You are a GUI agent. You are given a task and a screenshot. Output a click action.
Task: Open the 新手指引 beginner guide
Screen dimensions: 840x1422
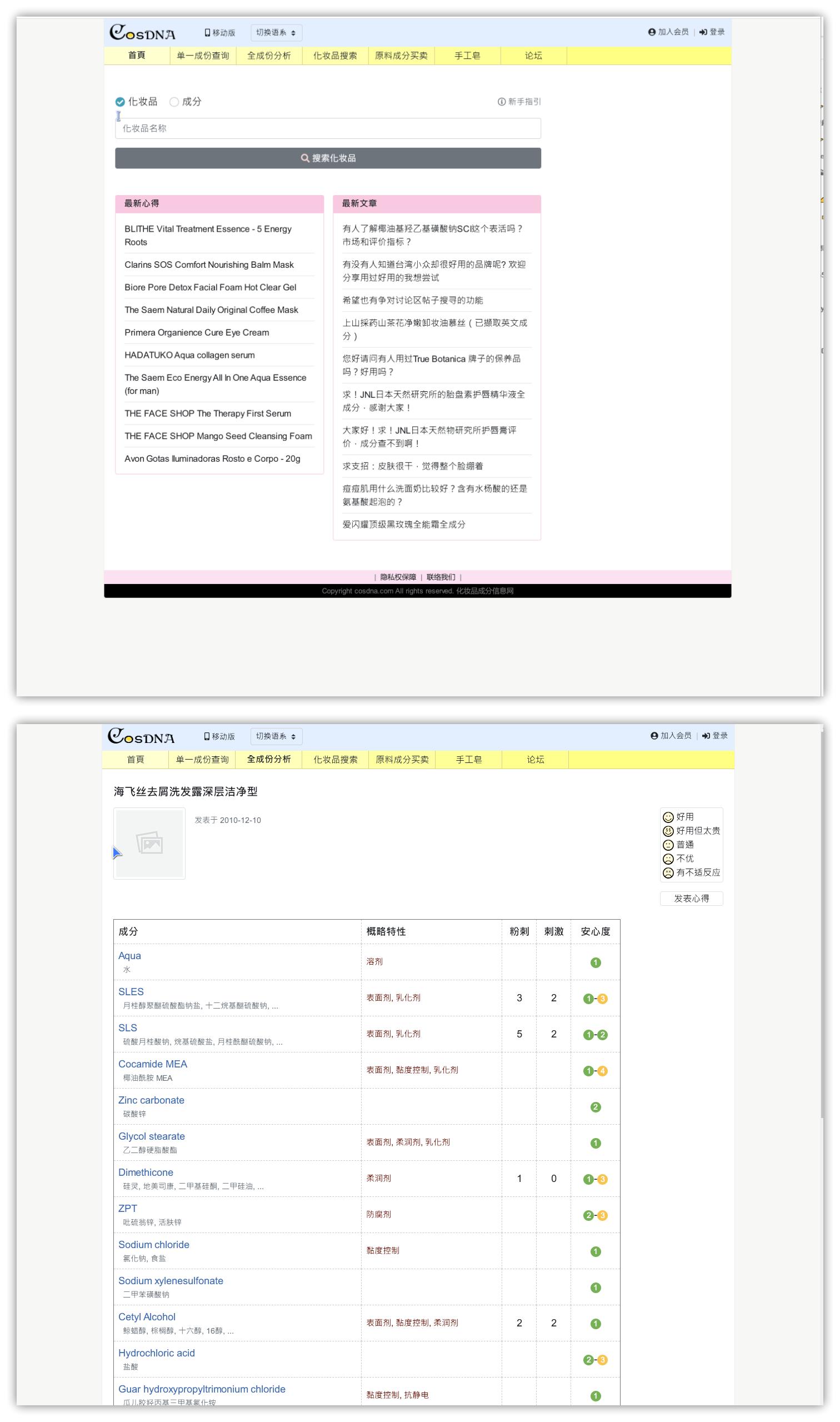pyautogui.click(x=519, y=102)
